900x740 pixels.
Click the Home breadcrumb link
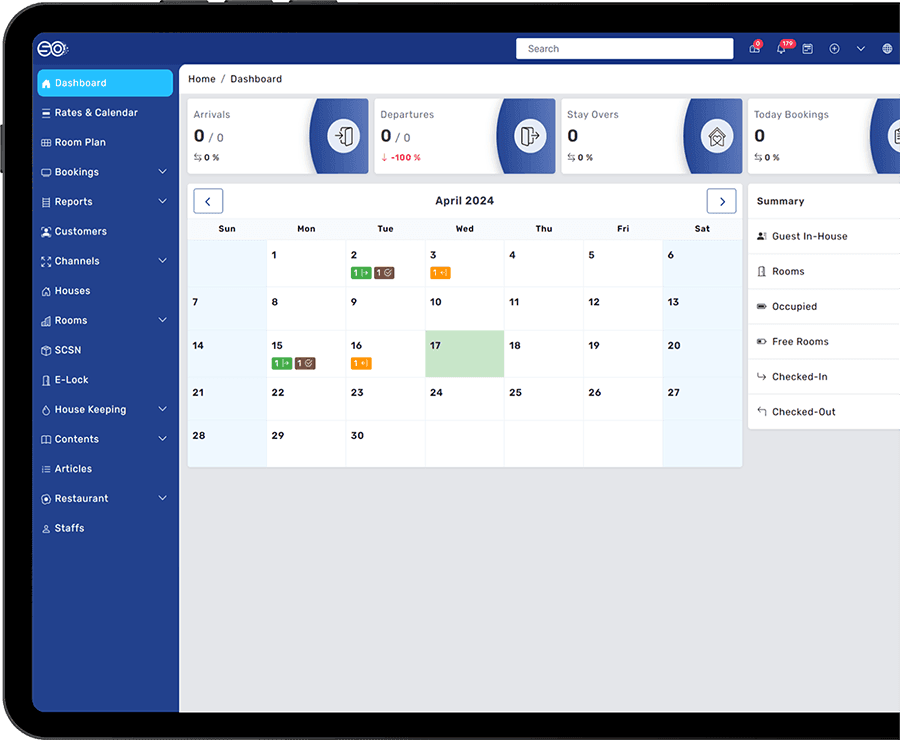click(x=202, y=79)
